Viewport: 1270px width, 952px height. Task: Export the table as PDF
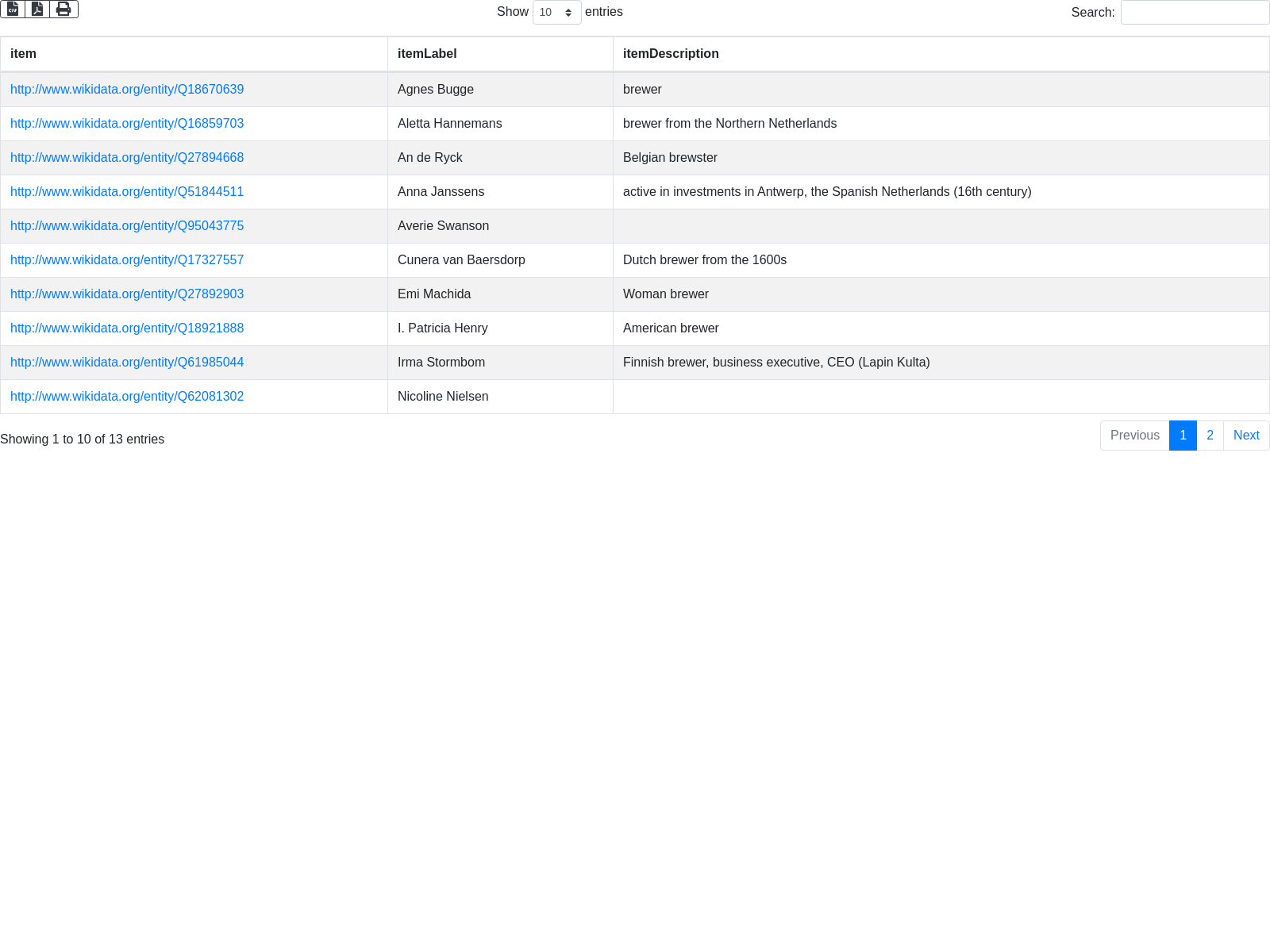coord(37,9)
